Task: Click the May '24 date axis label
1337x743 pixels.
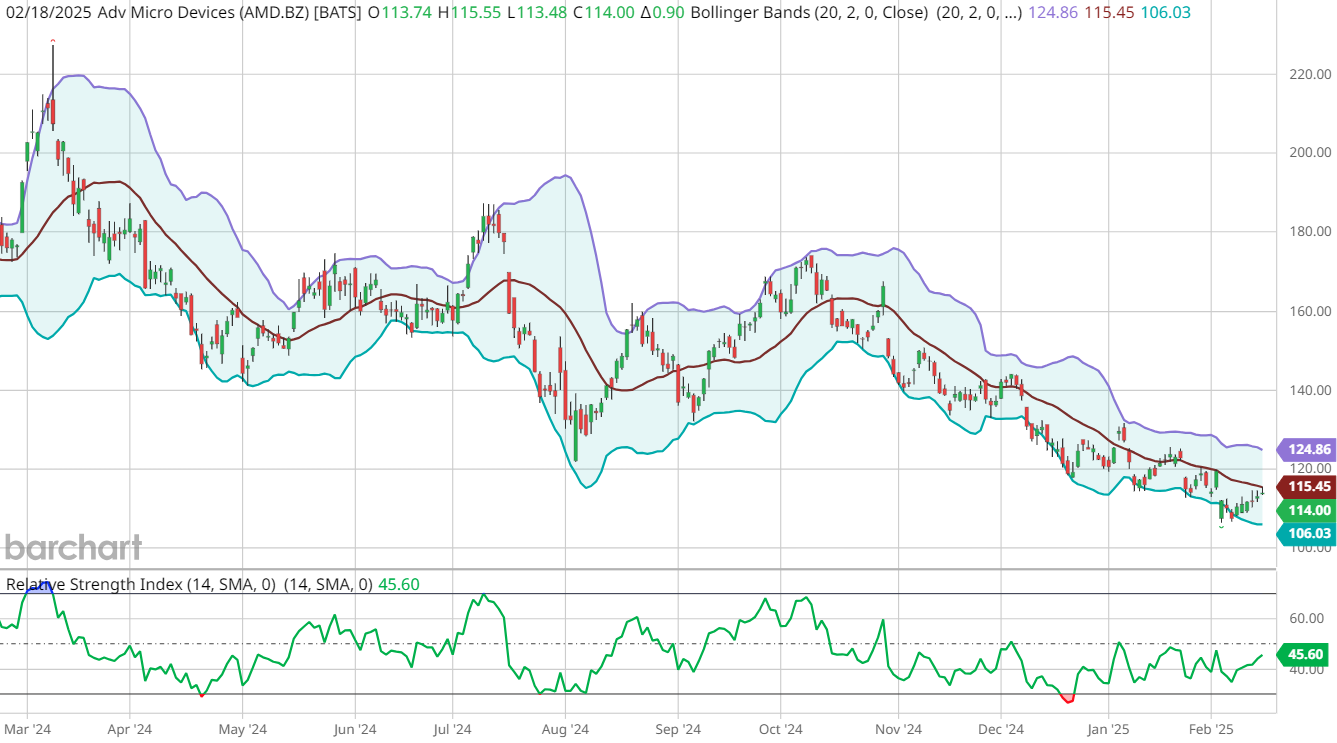Action: pos(243,729)
